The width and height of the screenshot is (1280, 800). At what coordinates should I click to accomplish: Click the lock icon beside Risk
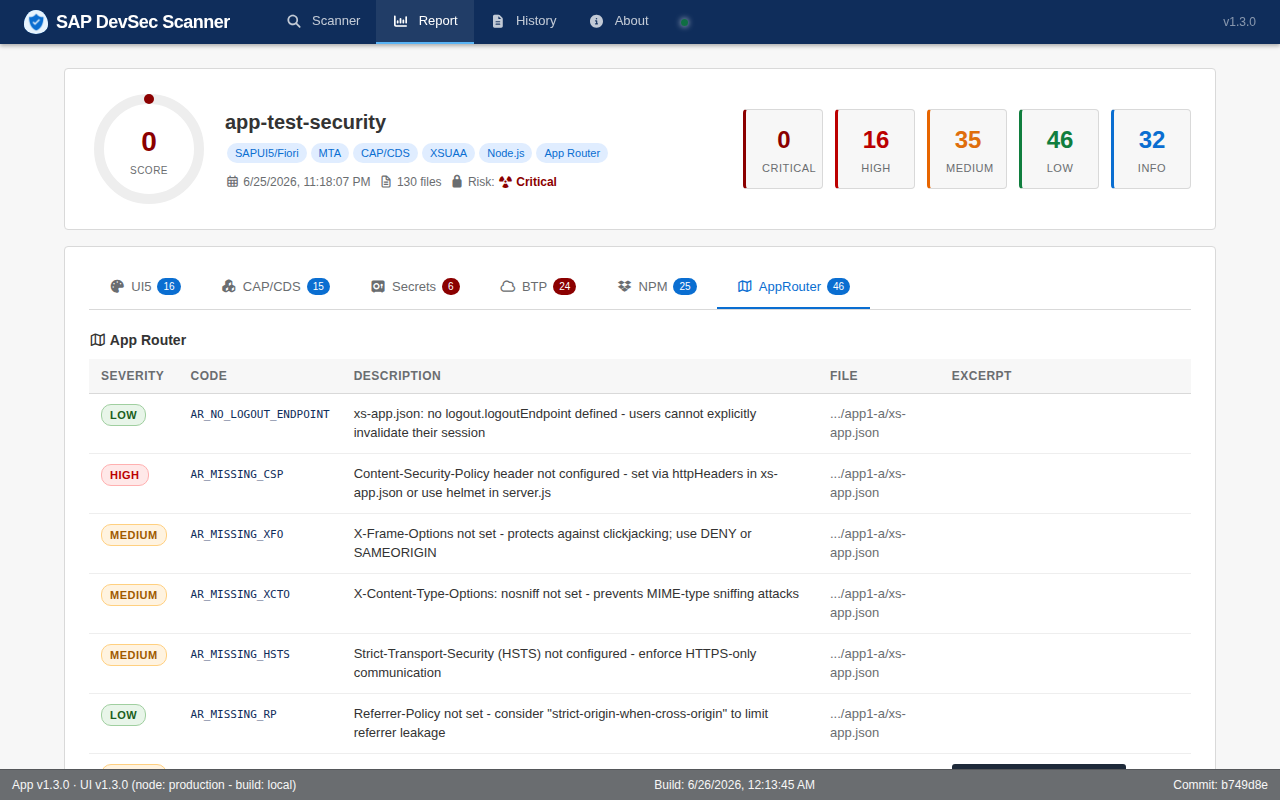click(x=457, y=182)
